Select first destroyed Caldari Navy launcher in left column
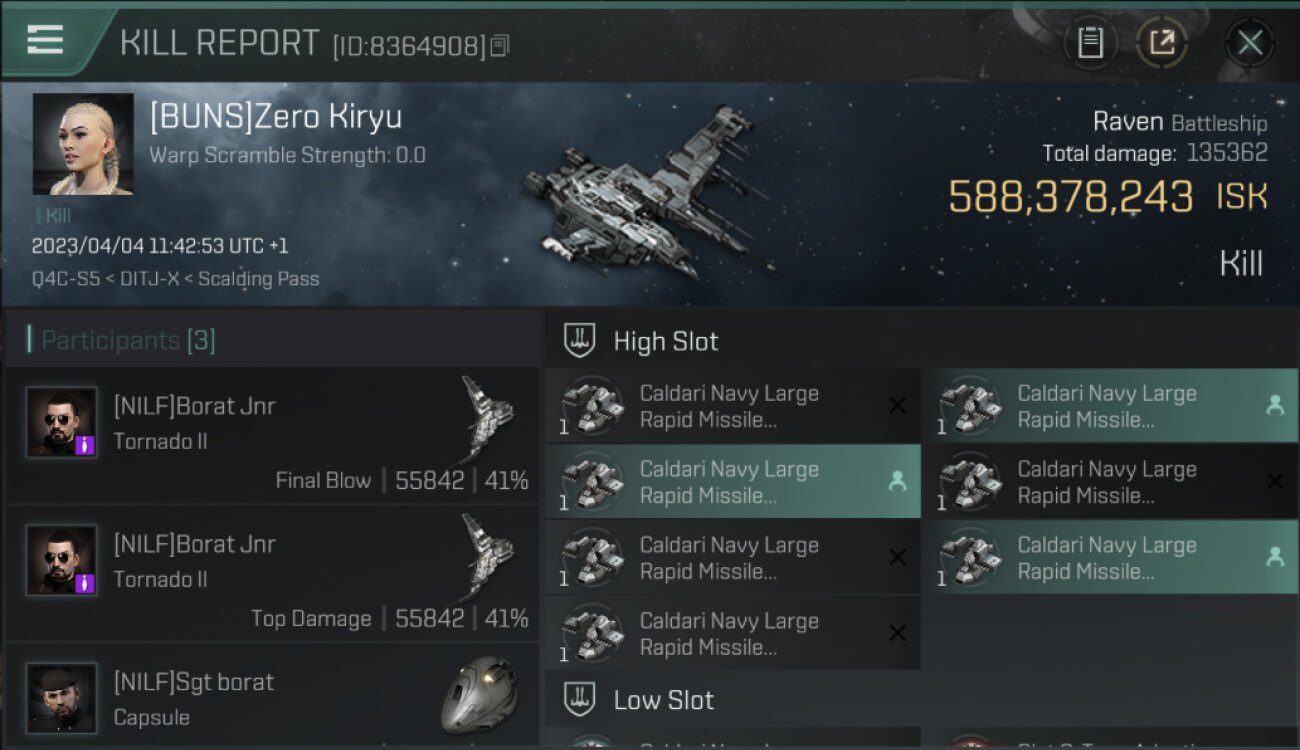 (x=733, y=406)
